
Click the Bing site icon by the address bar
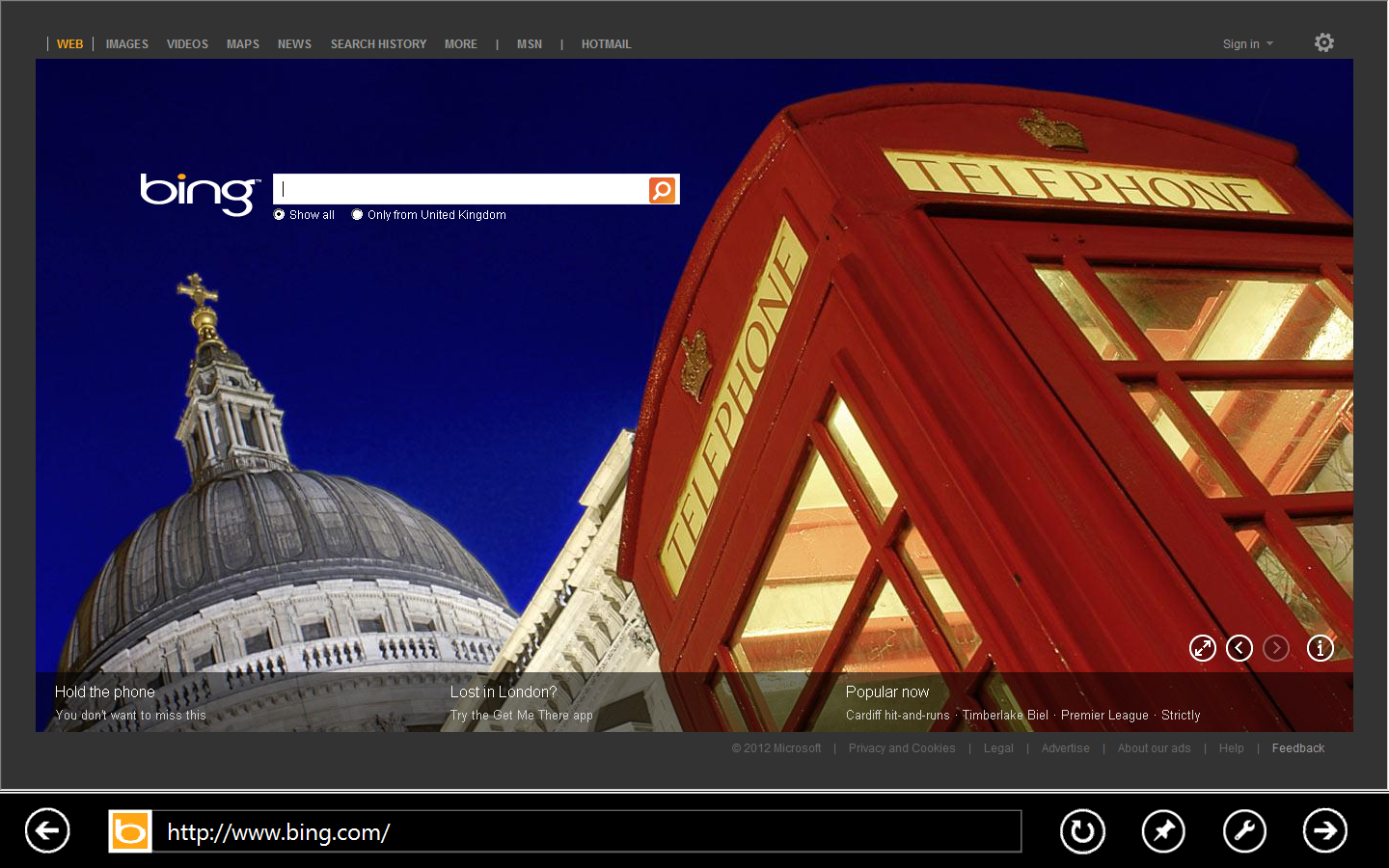click(130, 831)
